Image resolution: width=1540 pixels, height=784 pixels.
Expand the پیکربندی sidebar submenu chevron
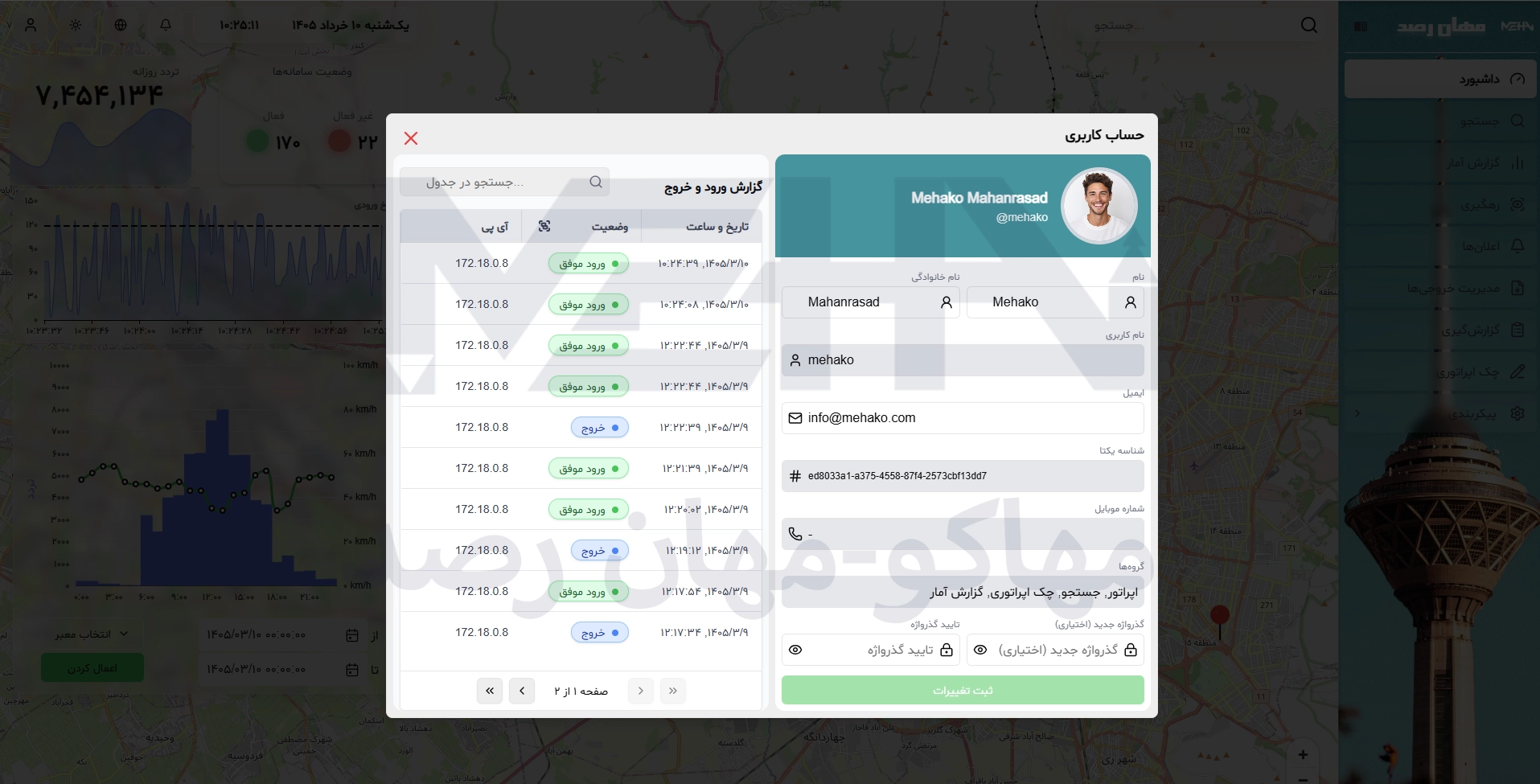[1357, 413]
